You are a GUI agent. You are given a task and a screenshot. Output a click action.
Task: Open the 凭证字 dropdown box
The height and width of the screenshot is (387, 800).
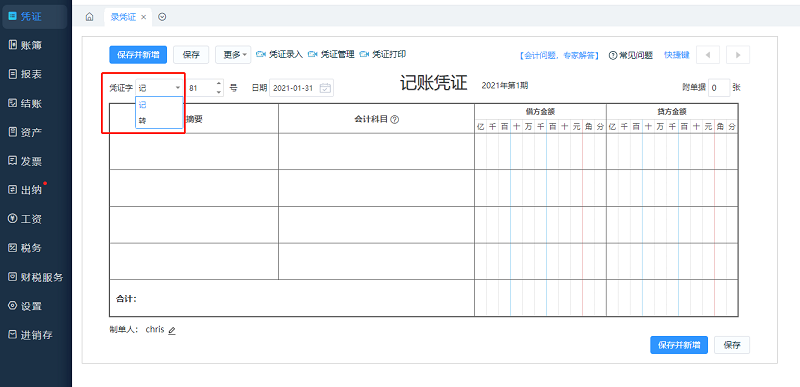[x=159, y=88]
